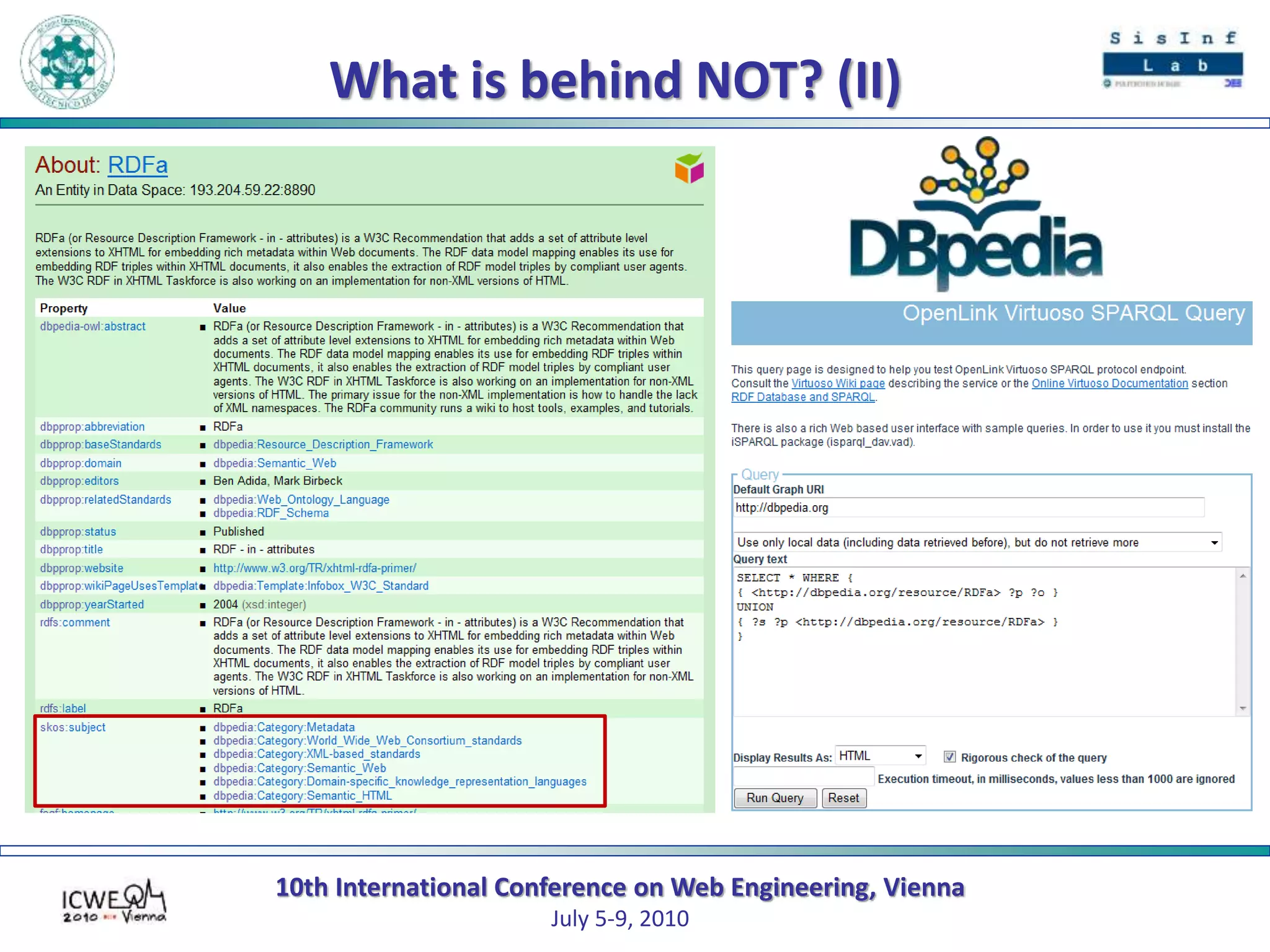Click the Reset button

(843, 798)
